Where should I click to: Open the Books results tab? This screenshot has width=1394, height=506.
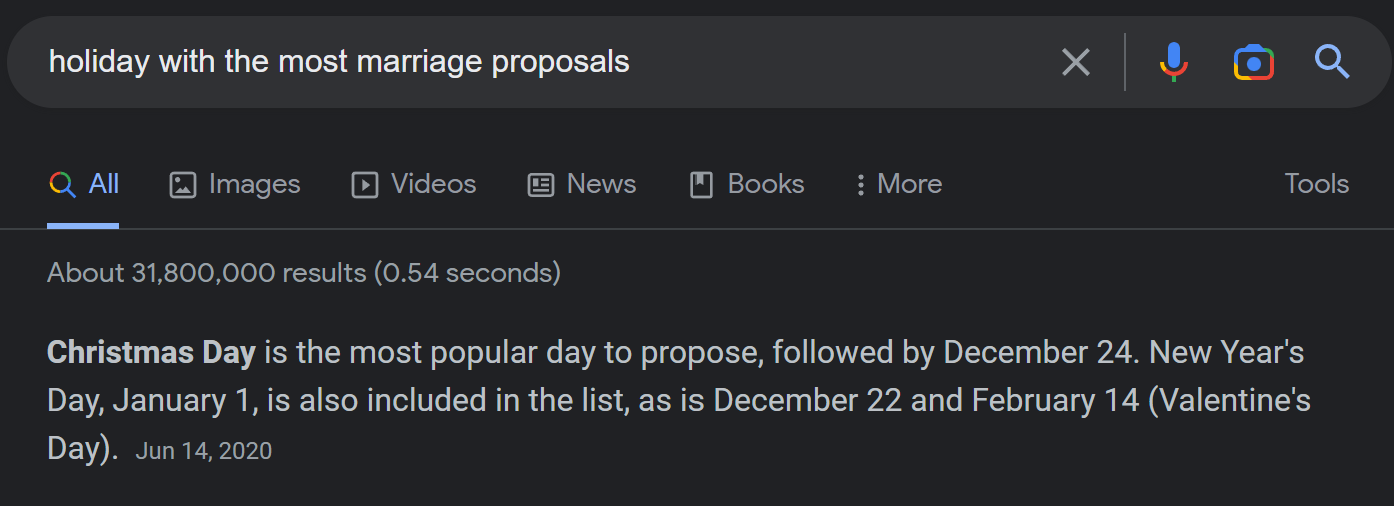765,184
